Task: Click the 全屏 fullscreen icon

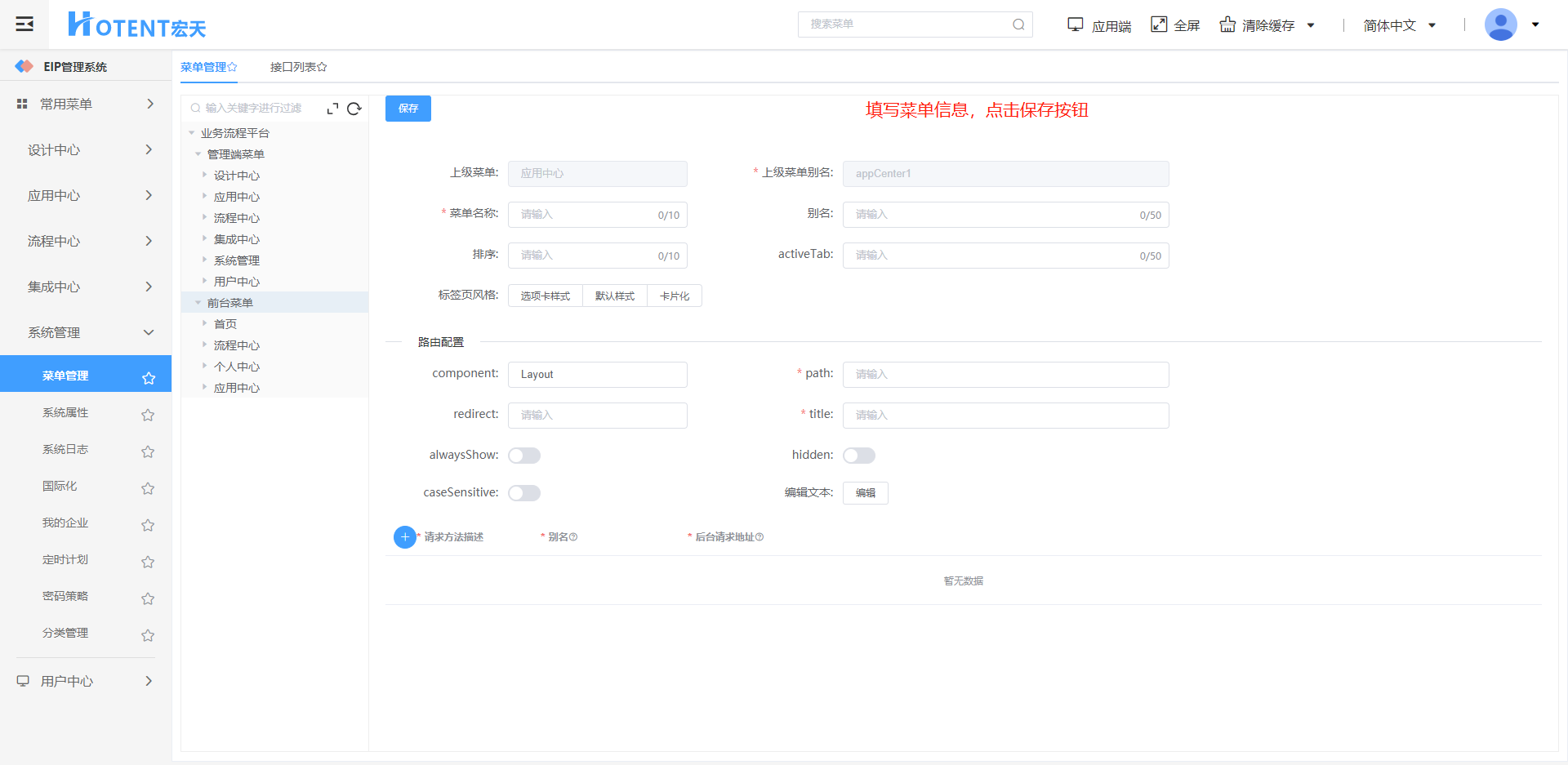Action: 1159,24
